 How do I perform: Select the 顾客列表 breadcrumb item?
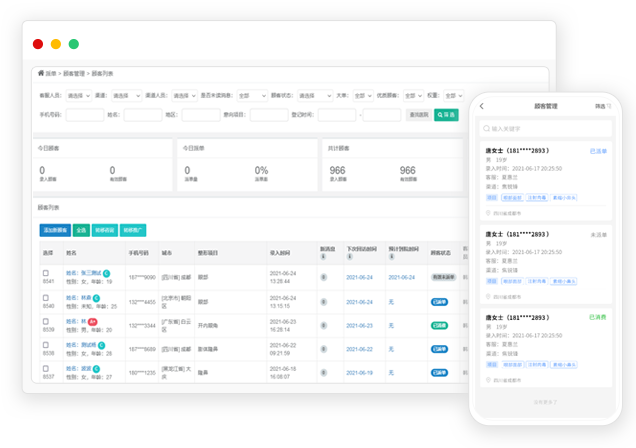pos(102,73)
